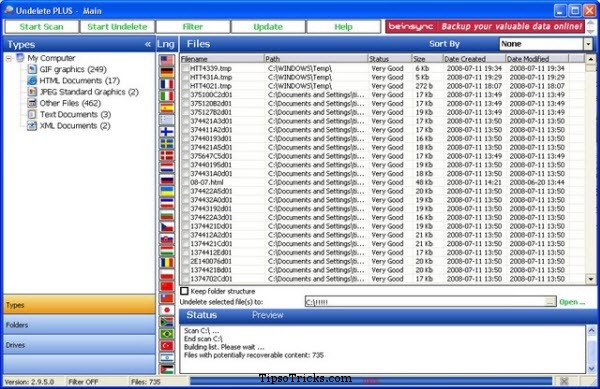Select Text Documents (3) tree item
600x389 pixels.
pyautogui.click(x=75, y=114)
